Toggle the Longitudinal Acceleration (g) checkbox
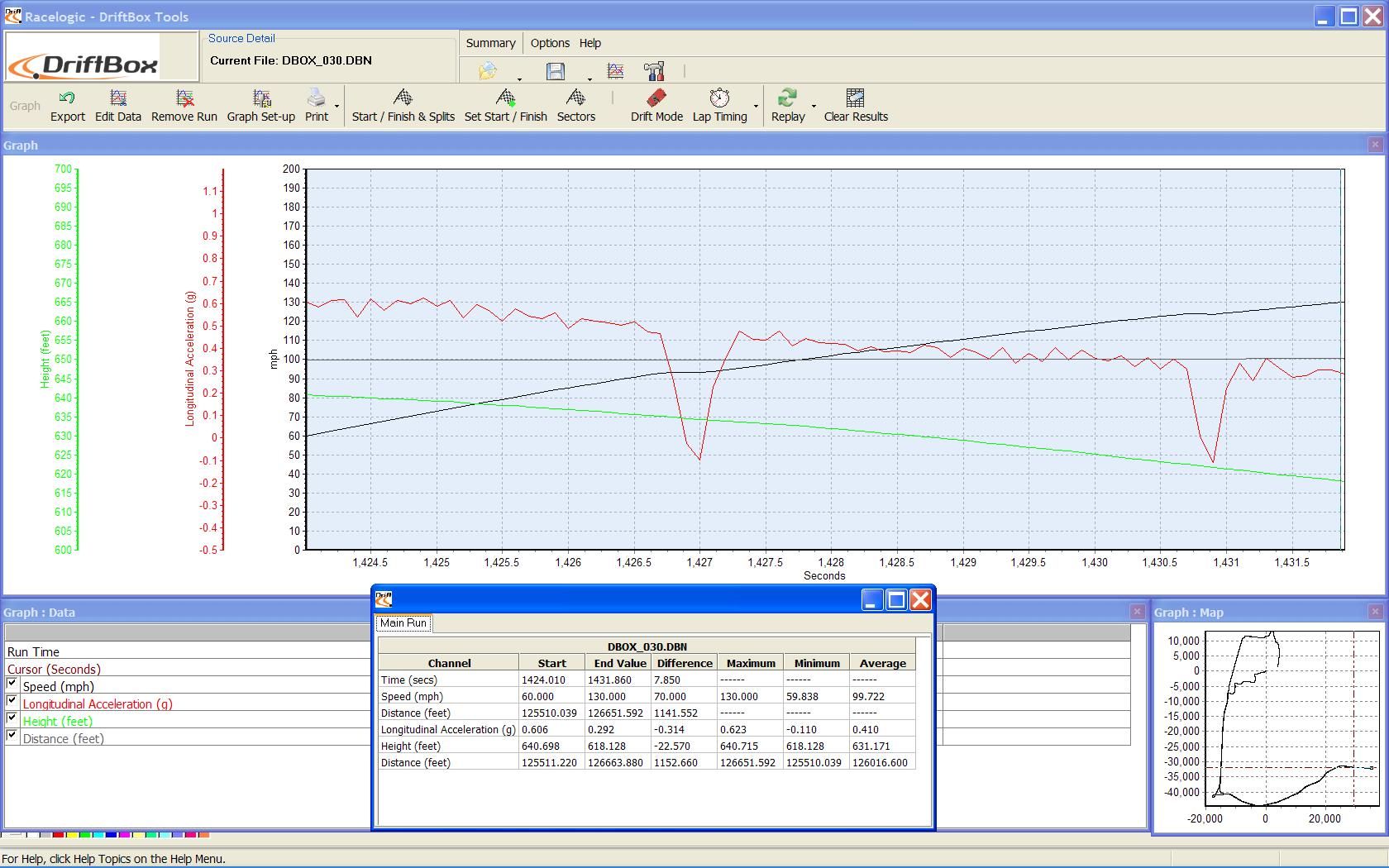The width and height of the screenshot is (1389, 868). (12, 701)
